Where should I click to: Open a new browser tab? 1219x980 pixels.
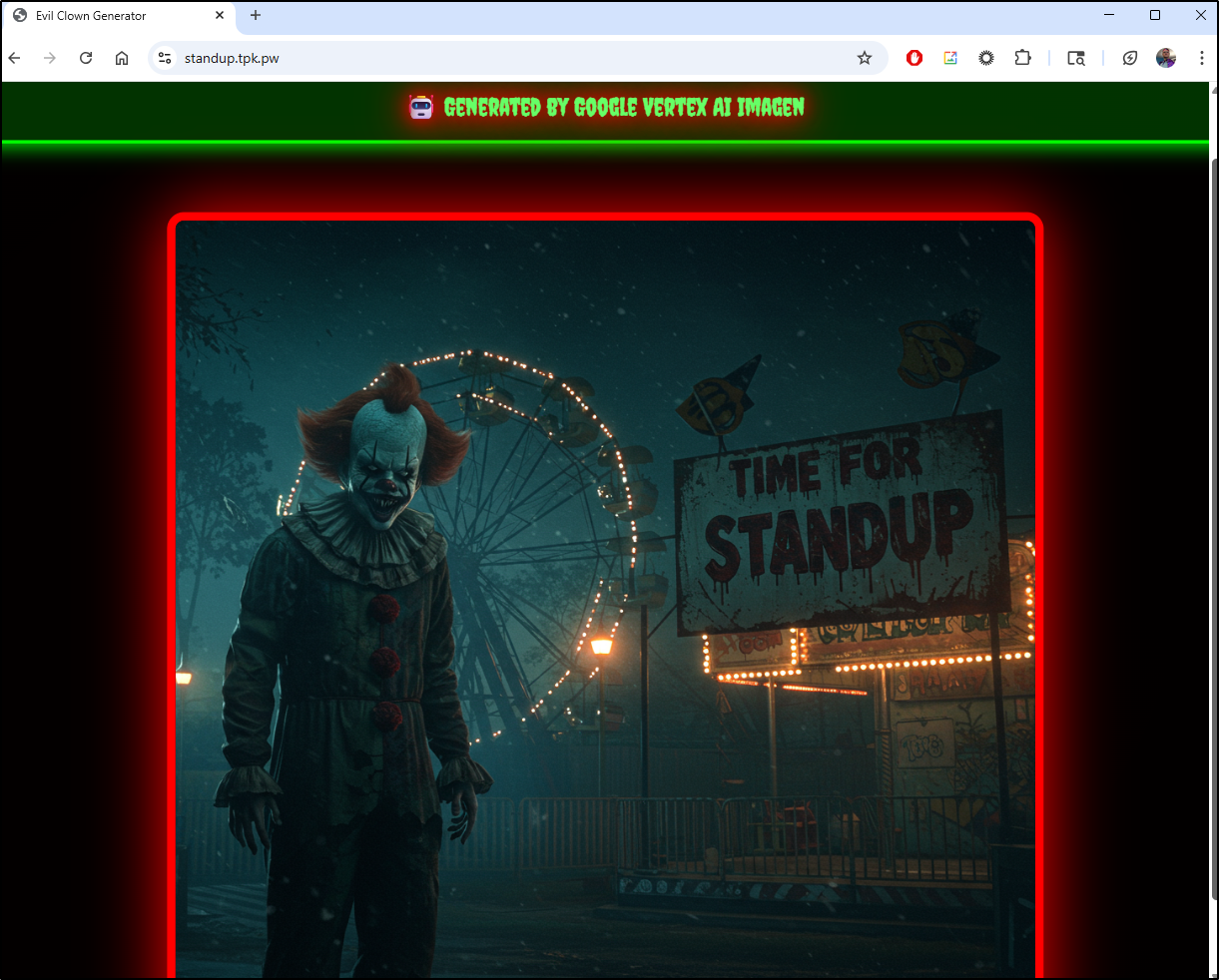256,16
